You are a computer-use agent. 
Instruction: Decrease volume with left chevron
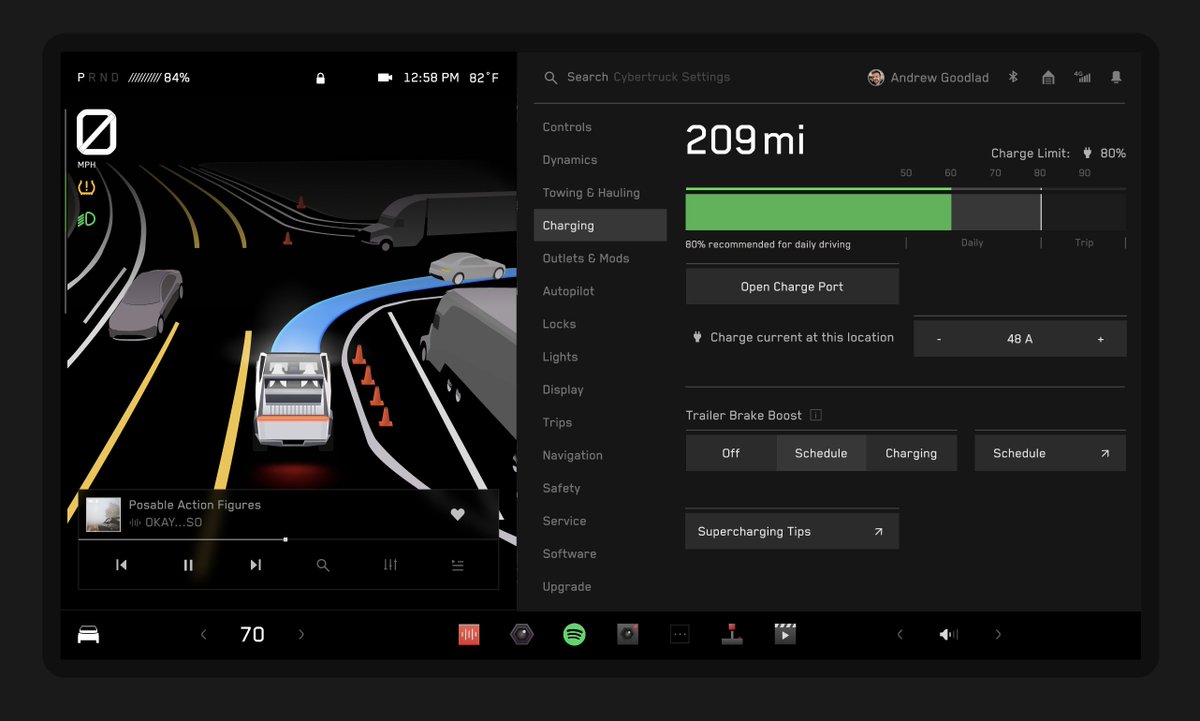coord(900,634)
